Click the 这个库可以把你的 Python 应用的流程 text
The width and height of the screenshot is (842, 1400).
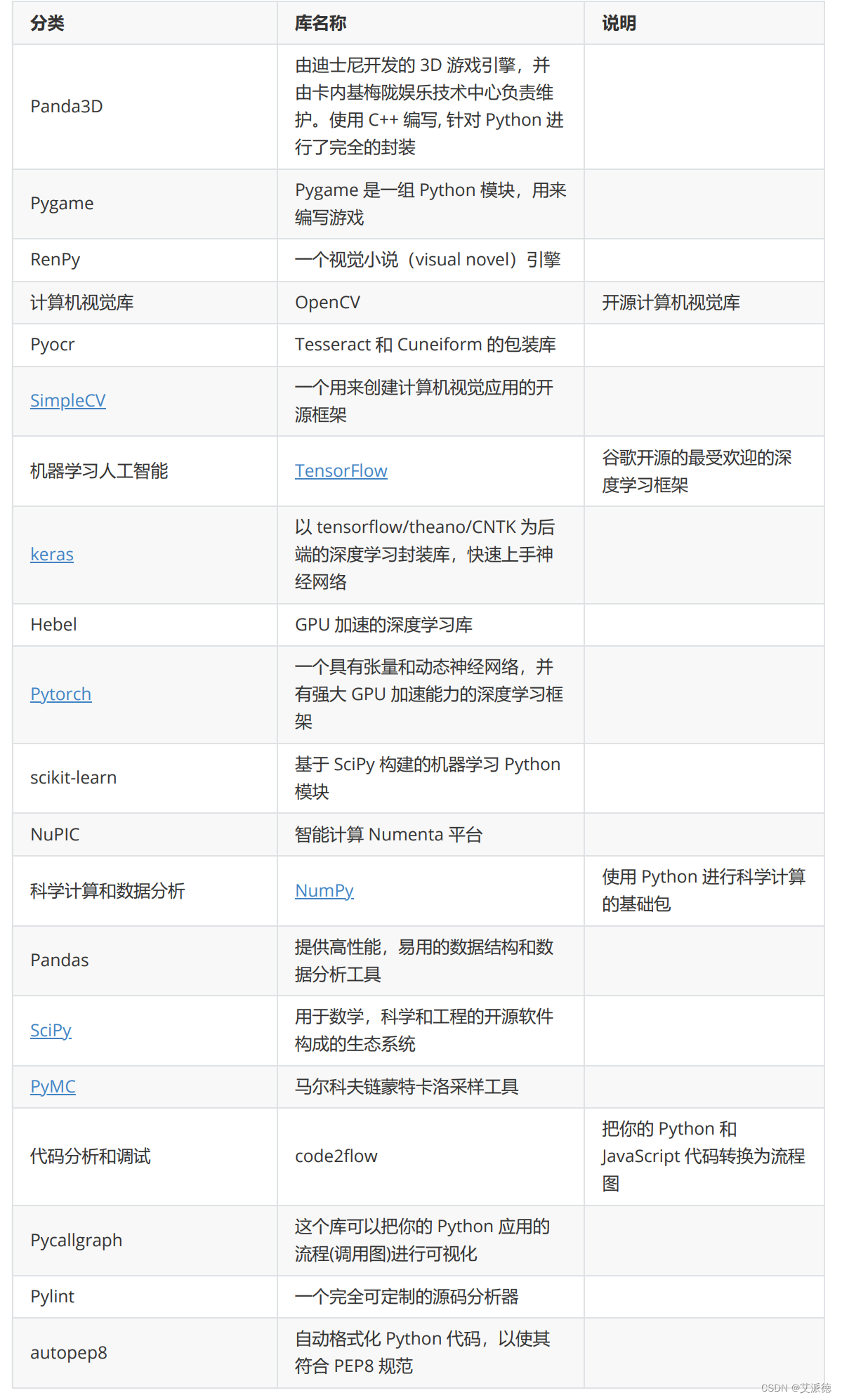pos(422,1241)
